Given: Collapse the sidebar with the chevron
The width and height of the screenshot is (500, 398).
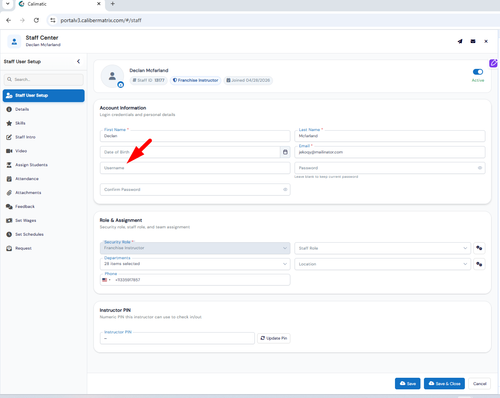Looking at the screenshot, I should [78, 61].
